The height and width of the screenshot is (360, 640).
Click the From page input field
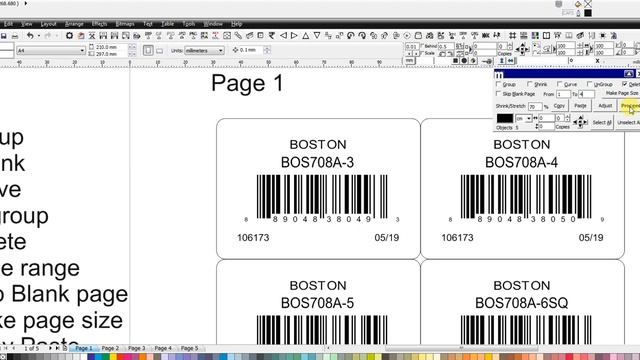pyautogui.click(x=563, y=94)
